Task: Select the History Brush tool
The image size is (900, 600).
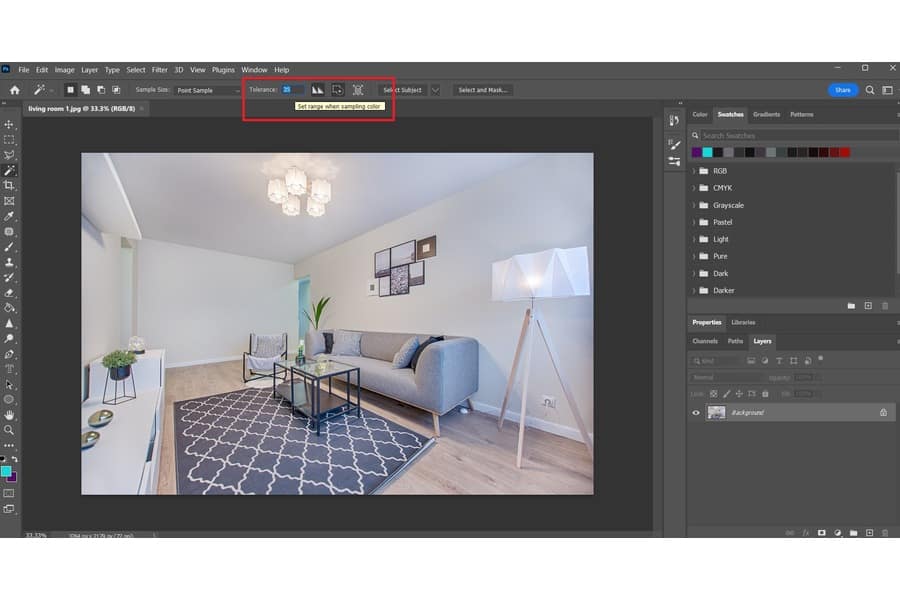Action: click(x=9, y=277)
